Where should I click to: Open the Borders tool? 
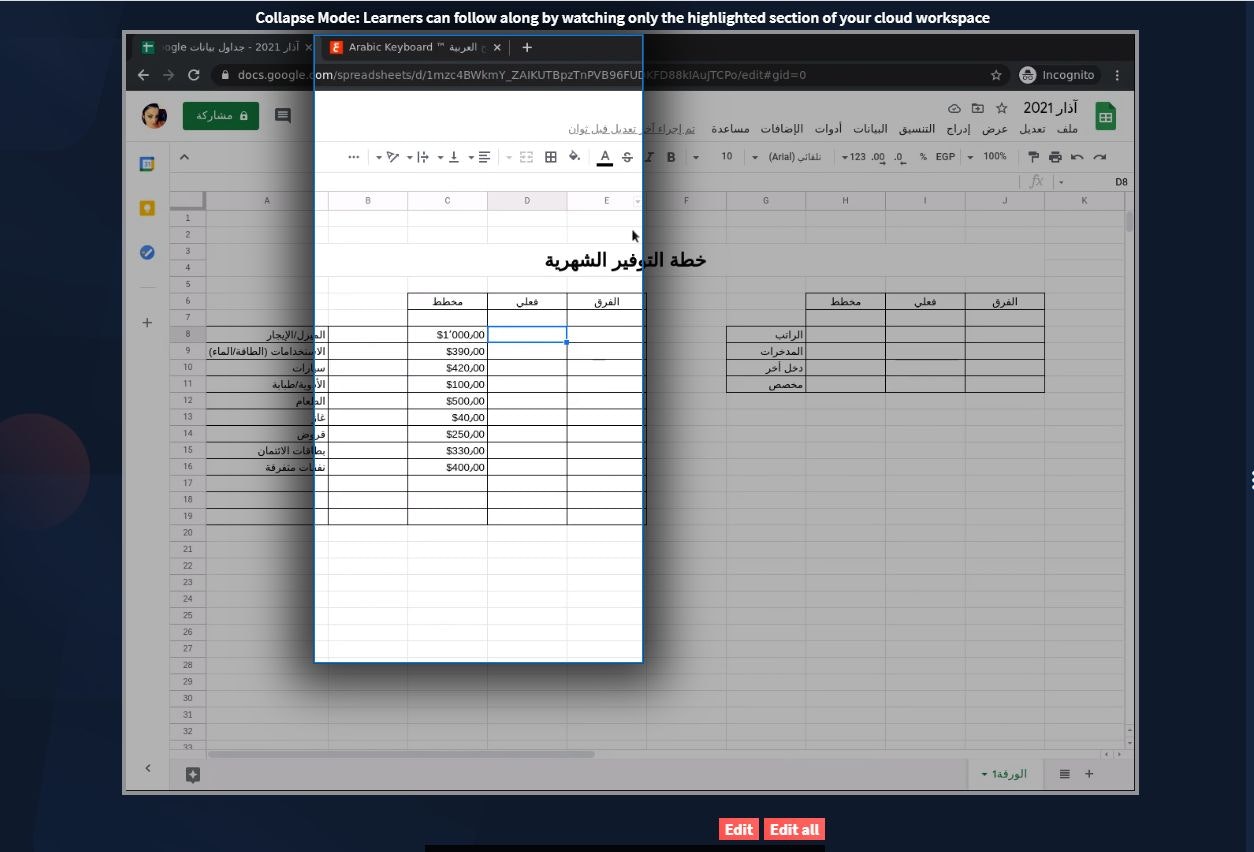coord(550,157)
